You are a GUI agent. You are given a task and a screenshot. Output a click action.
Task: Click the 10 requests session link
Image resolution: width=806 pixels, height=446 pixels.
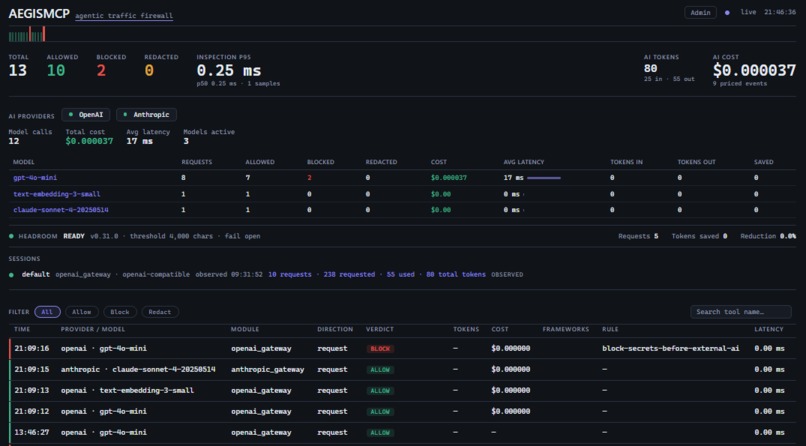(289, 274)
